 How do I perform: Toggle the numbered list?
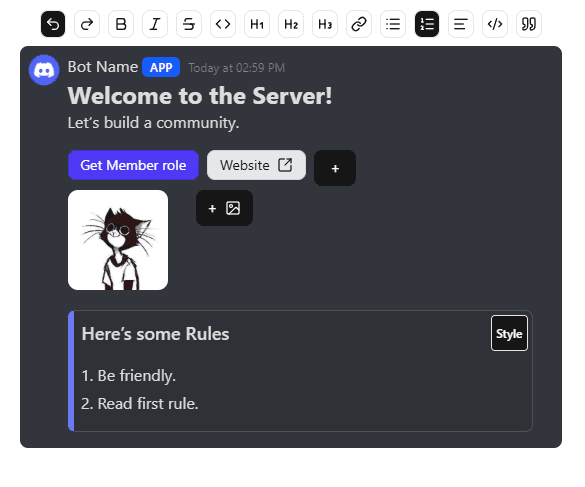pos(427,24)
